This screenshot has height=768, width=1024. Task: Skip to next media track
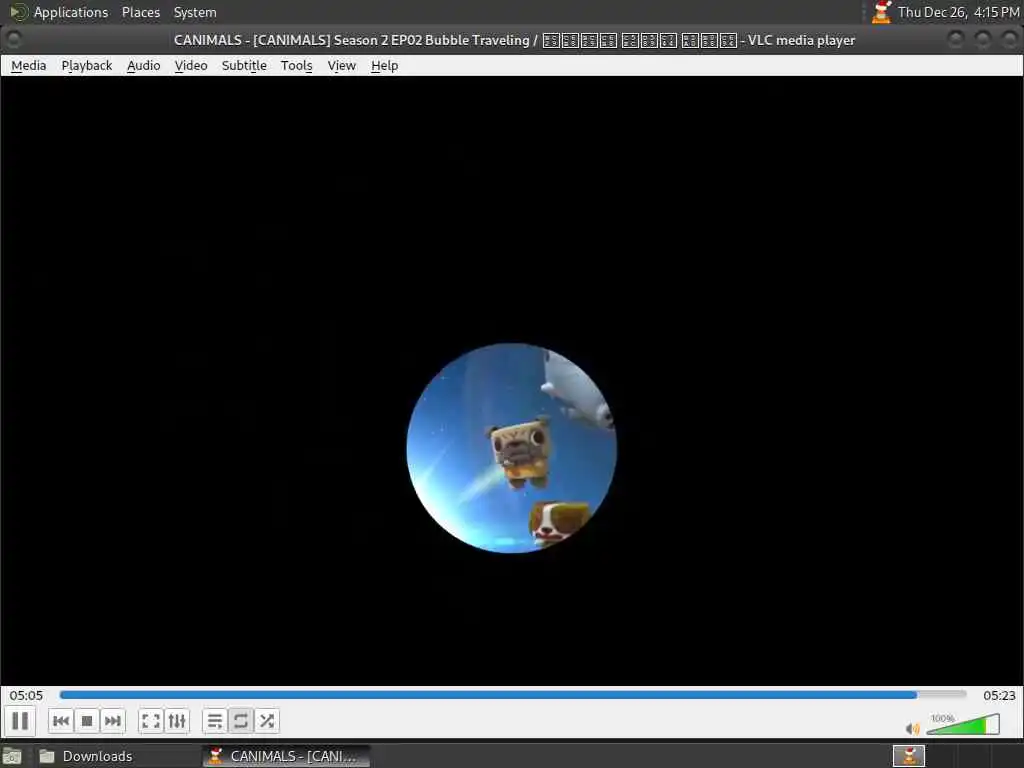coord(112,721)
